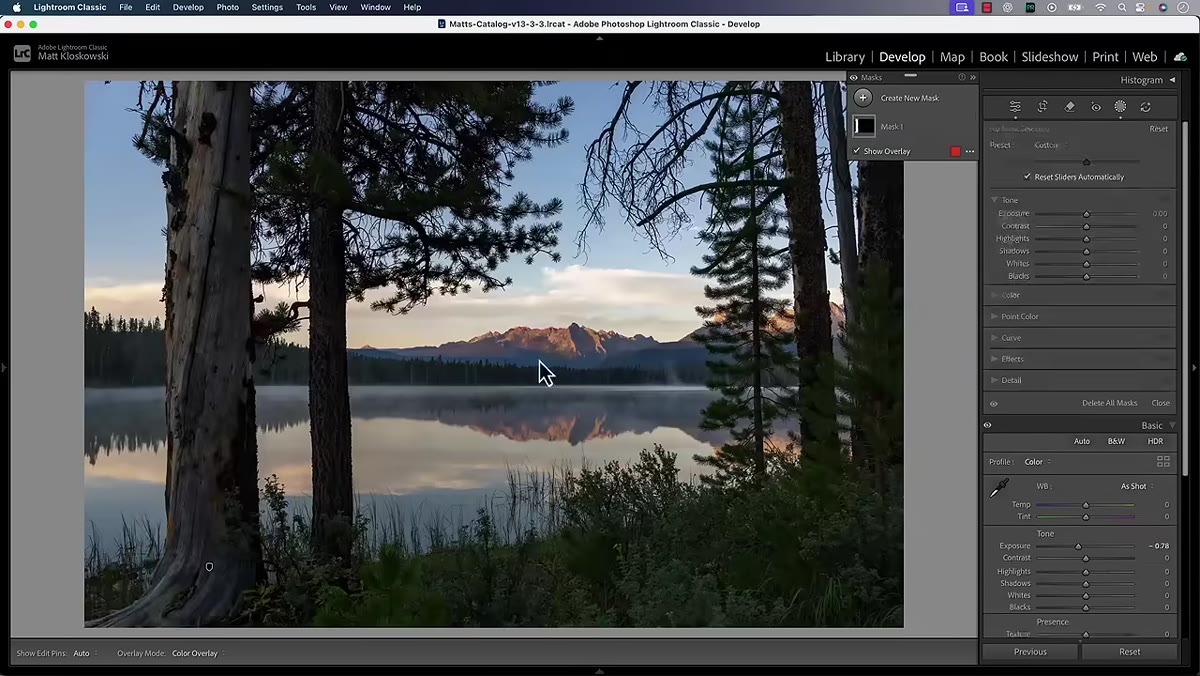
Task: Select the Red Eye correction tool
Action: pyautogui.click(x=1096, y=107)
